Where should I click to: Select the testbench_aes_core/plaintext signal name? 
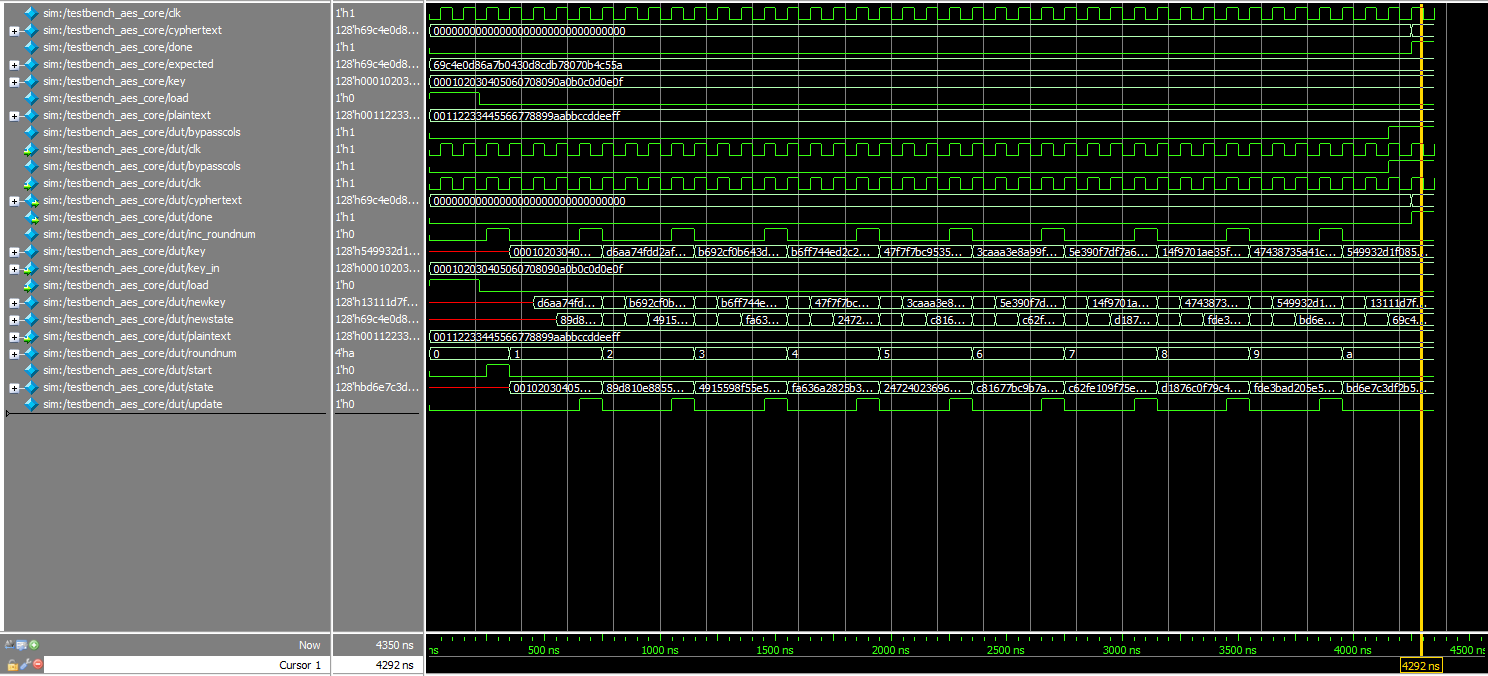[x=126, y=115]
